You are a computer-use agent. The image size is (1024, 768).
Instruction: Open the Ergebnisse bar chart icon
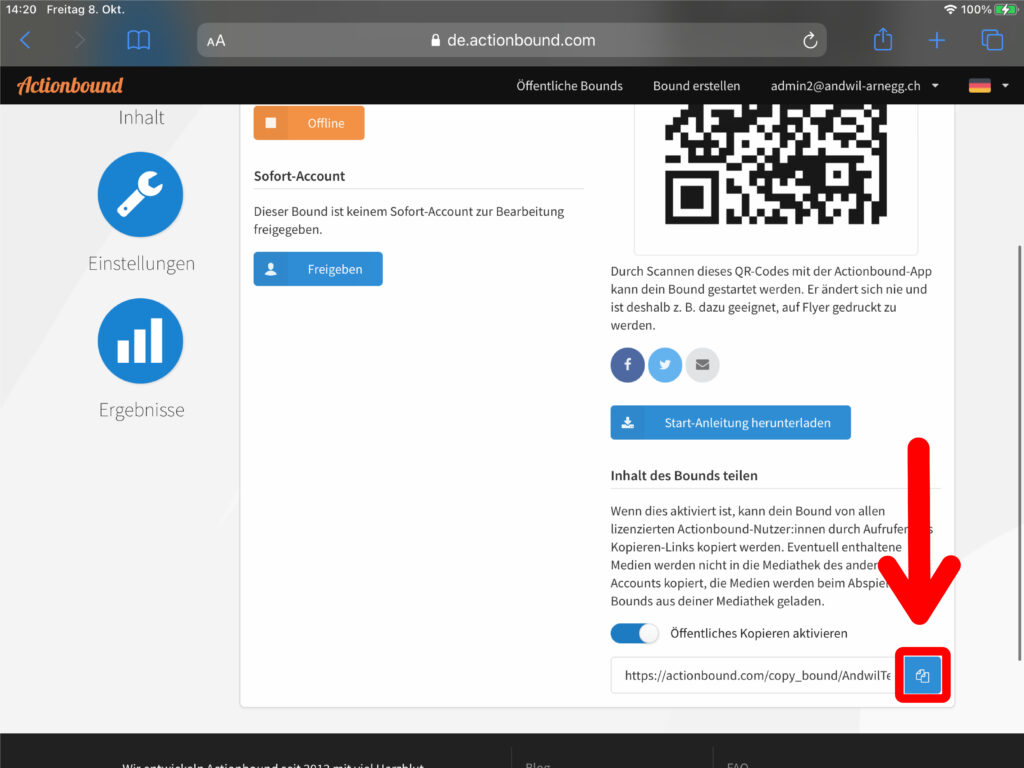click(x=140, y=341)
